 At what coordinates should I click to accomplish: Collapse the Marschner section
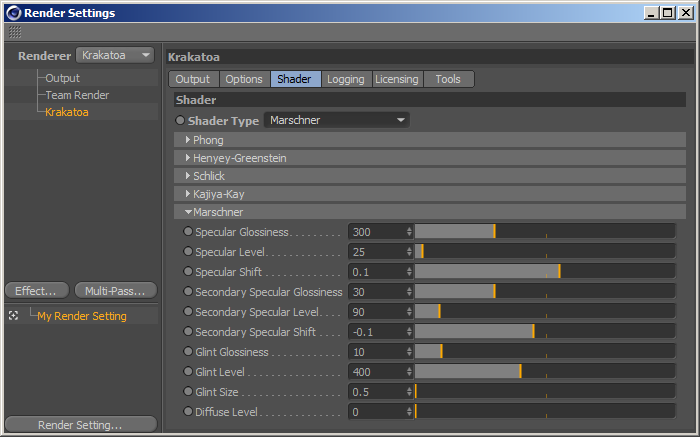[429, 212]
